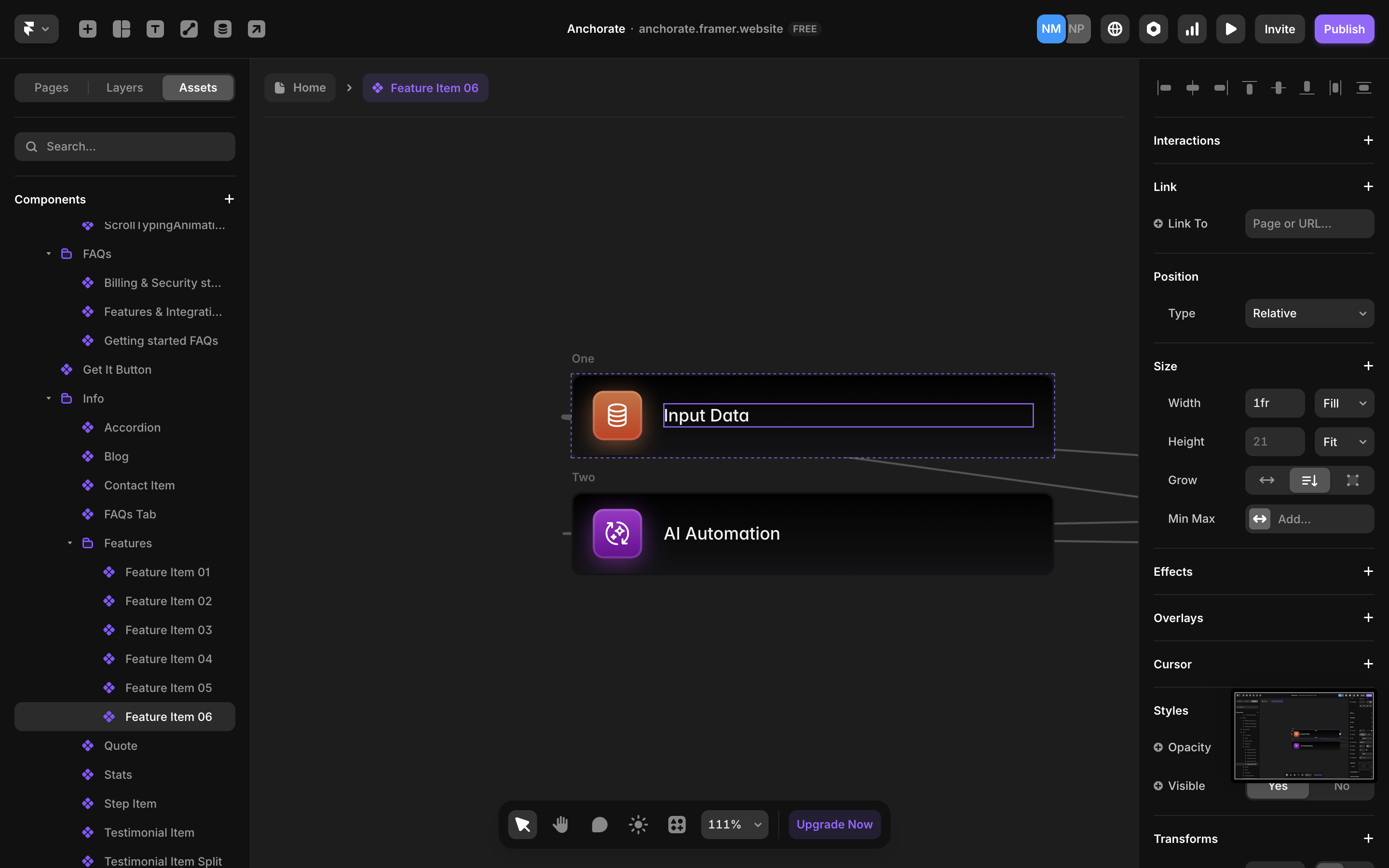Select the cursor tool in the bottom toolbar

point(522,824)
